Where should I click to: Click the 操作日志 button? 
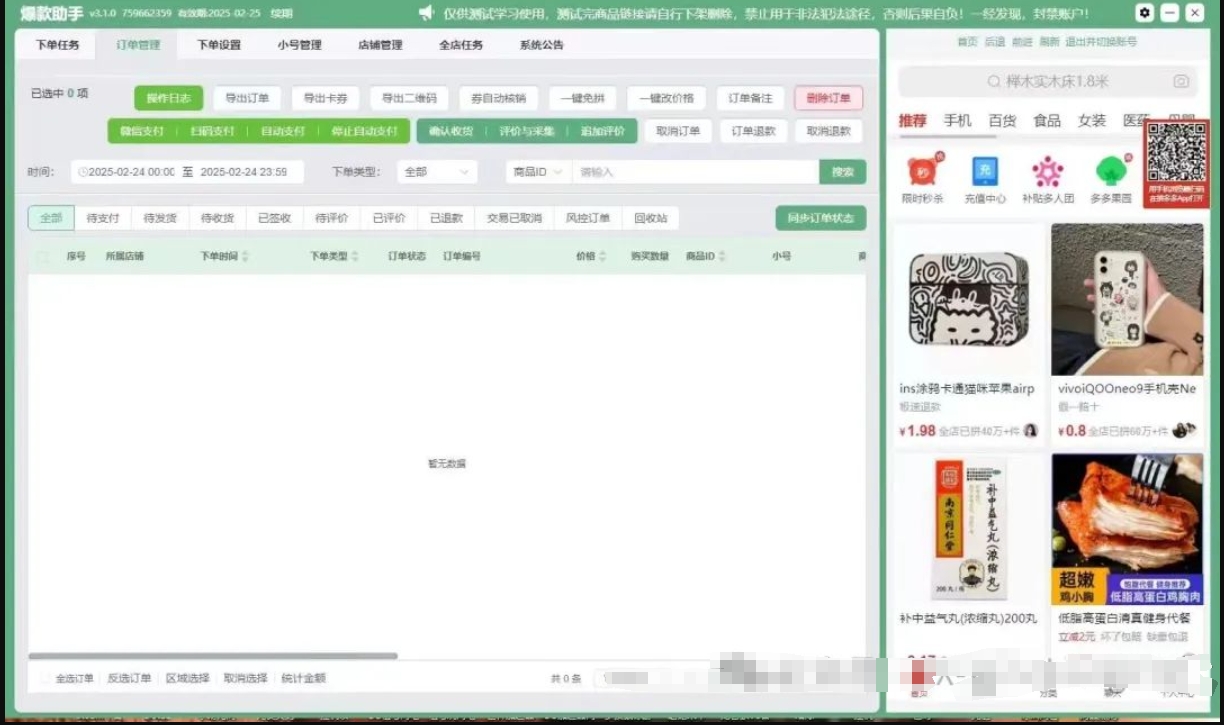point(169,98)
